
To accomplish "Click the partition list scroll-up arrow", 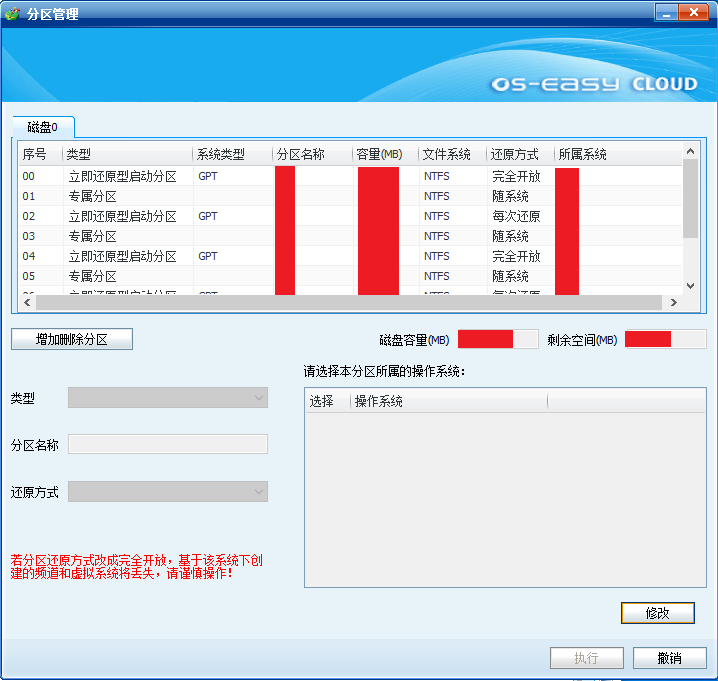I will [x=690, y=152].
